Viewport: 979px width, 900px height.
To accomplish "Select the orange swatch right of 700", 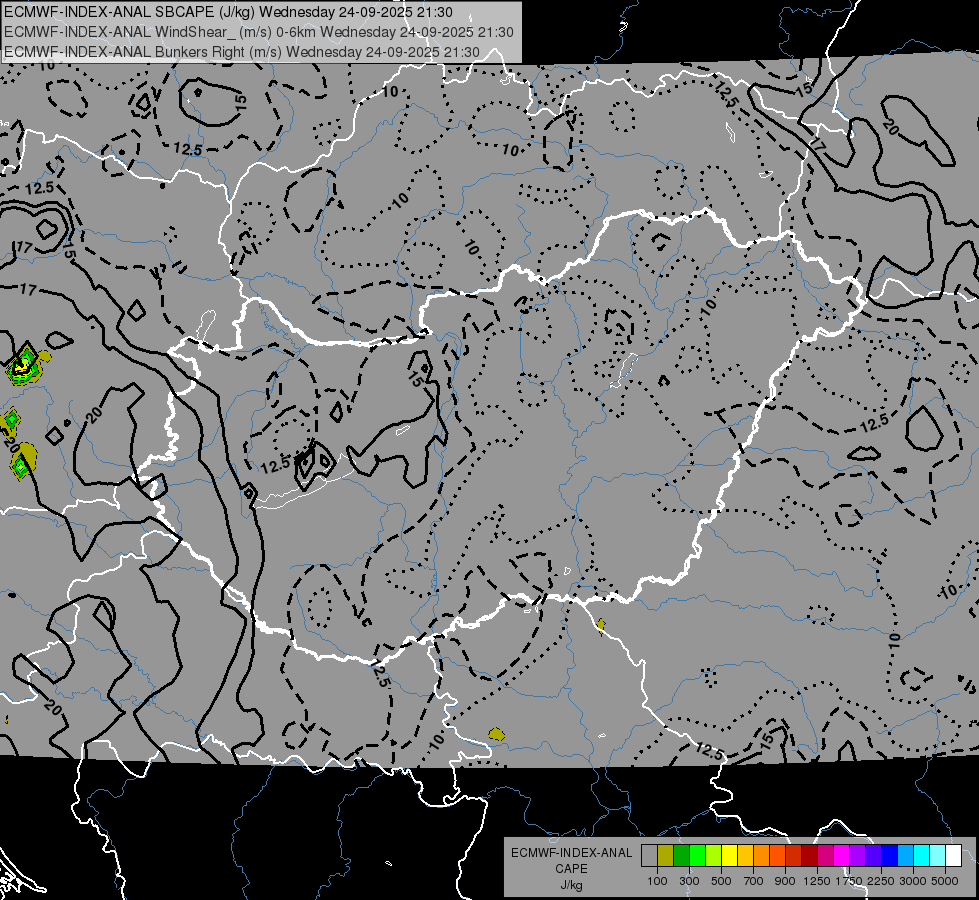I will [x=761, y=856].
